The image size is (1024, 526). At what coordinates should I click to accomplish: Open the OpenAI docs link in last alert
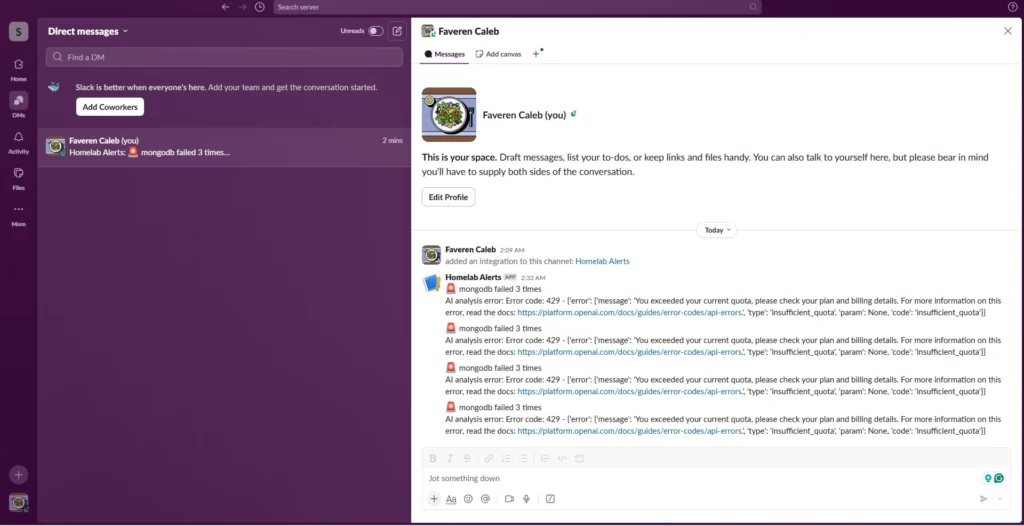coord(631,431)
